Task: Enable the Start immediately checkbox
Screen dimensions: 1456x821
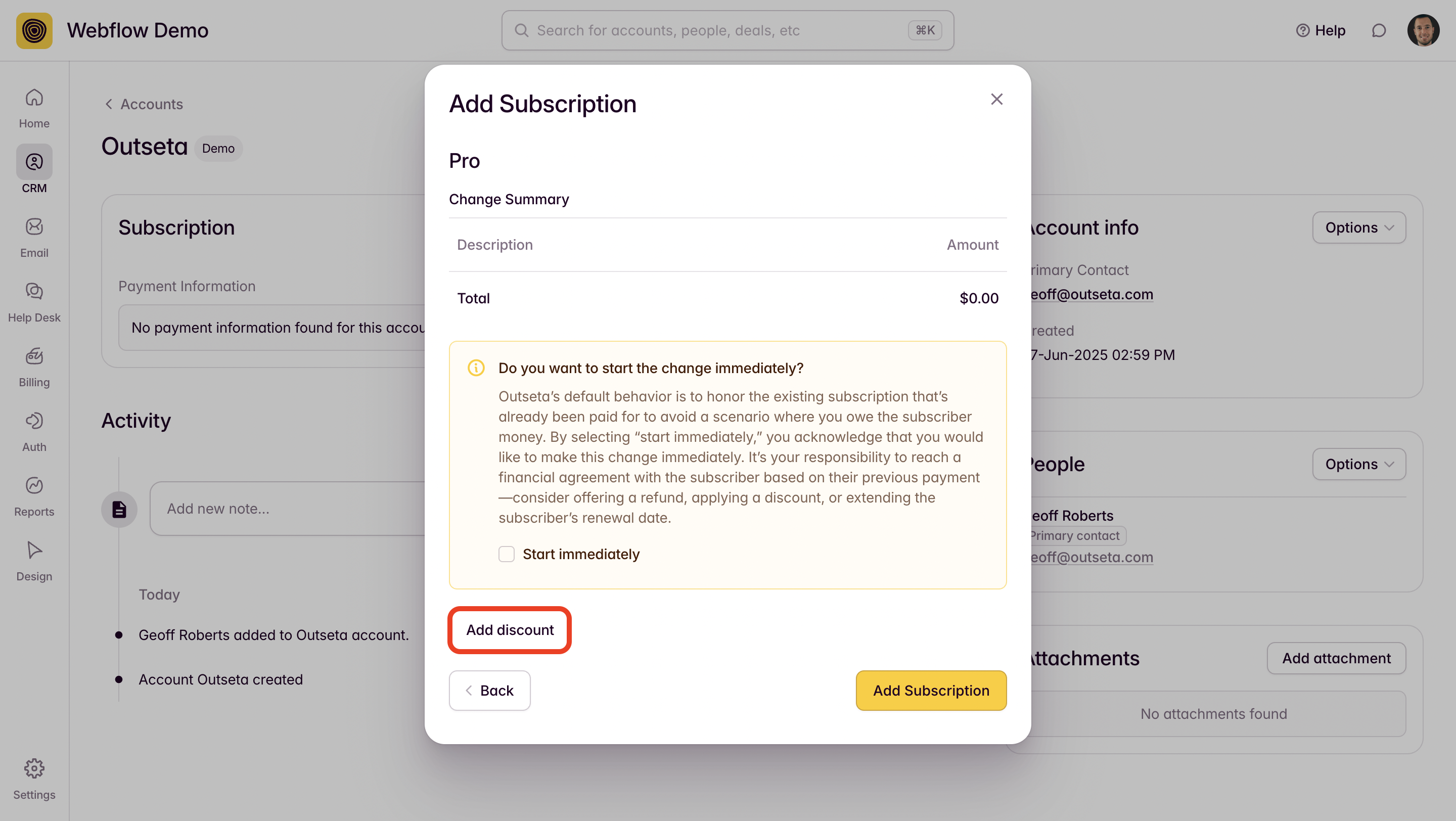Action: (x=507, y=554)
